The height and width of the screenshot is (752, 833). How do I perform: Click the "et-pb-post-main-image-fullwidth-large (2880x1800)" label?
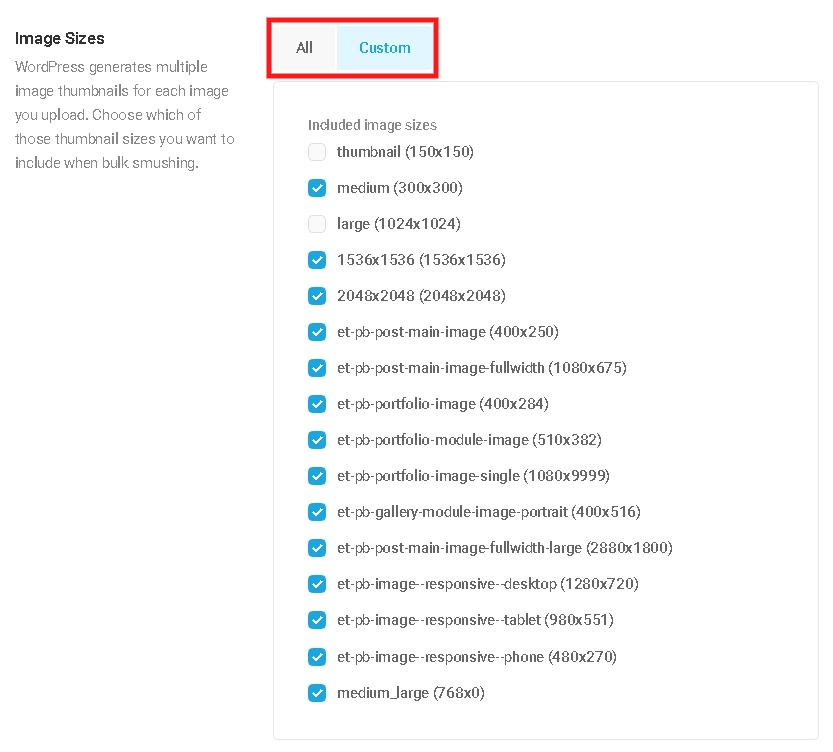point(505,548)
